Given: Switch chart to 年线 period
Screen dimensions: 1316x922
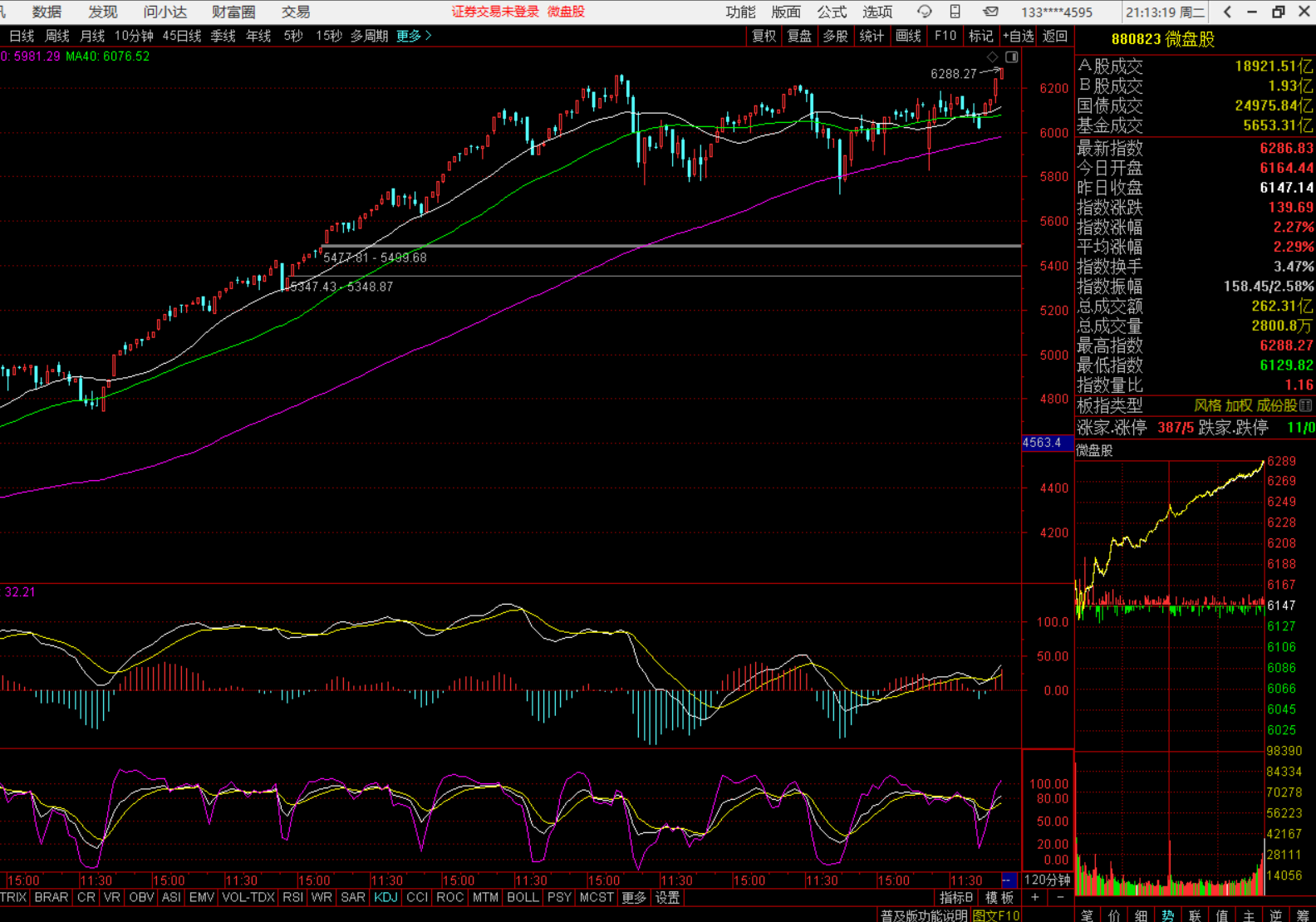Looking at the screenshot, I should [x=258, y=36].
